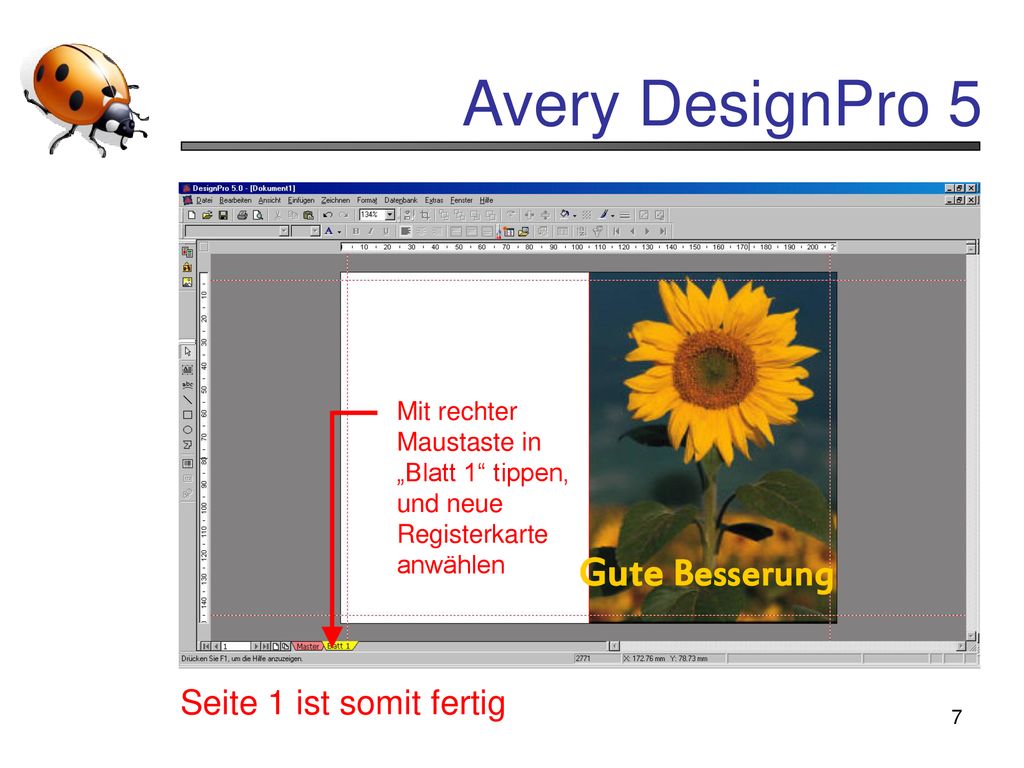Expand the font size dropdown
The width and height of the screenshot is (1024, 768).
tap(315, 231)
